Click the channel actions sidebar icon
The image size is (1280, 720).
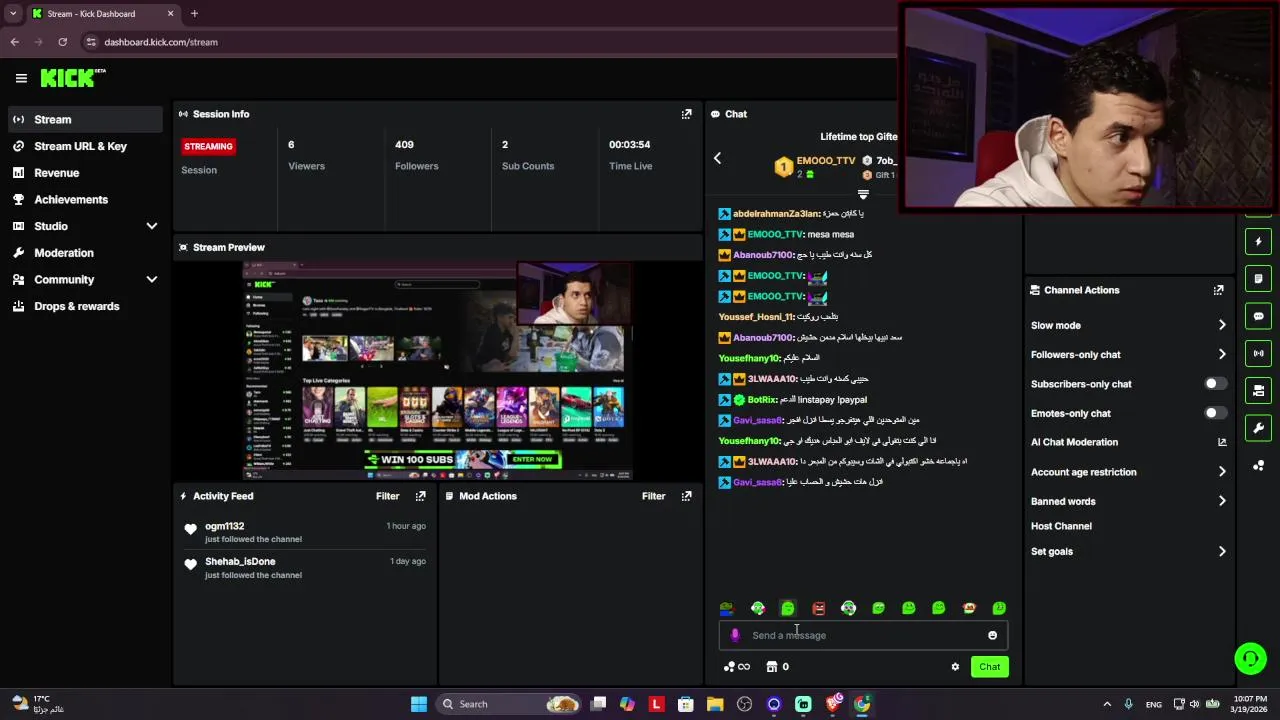pos(1259,390)
